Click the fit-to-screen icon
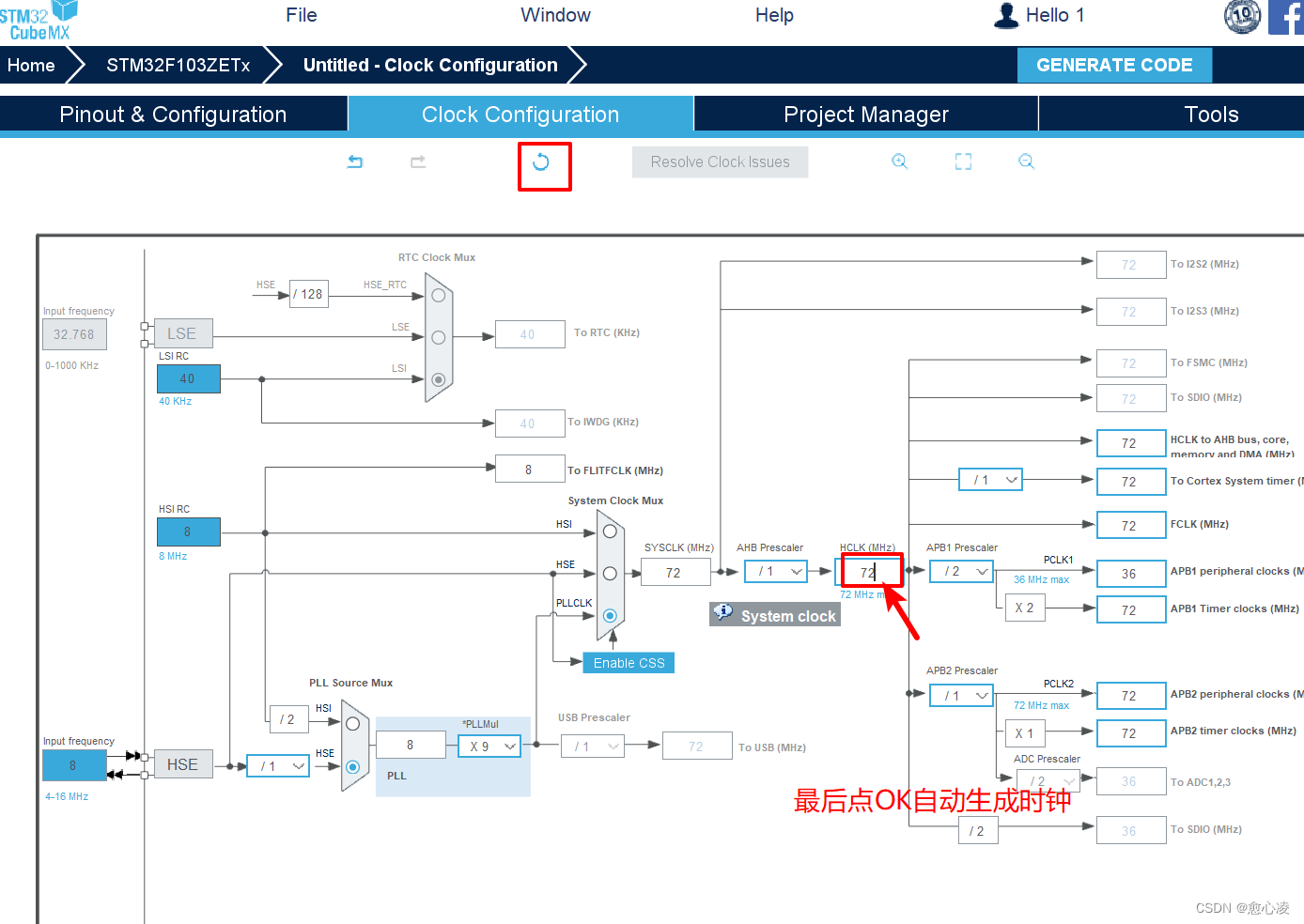 [963, 162]
